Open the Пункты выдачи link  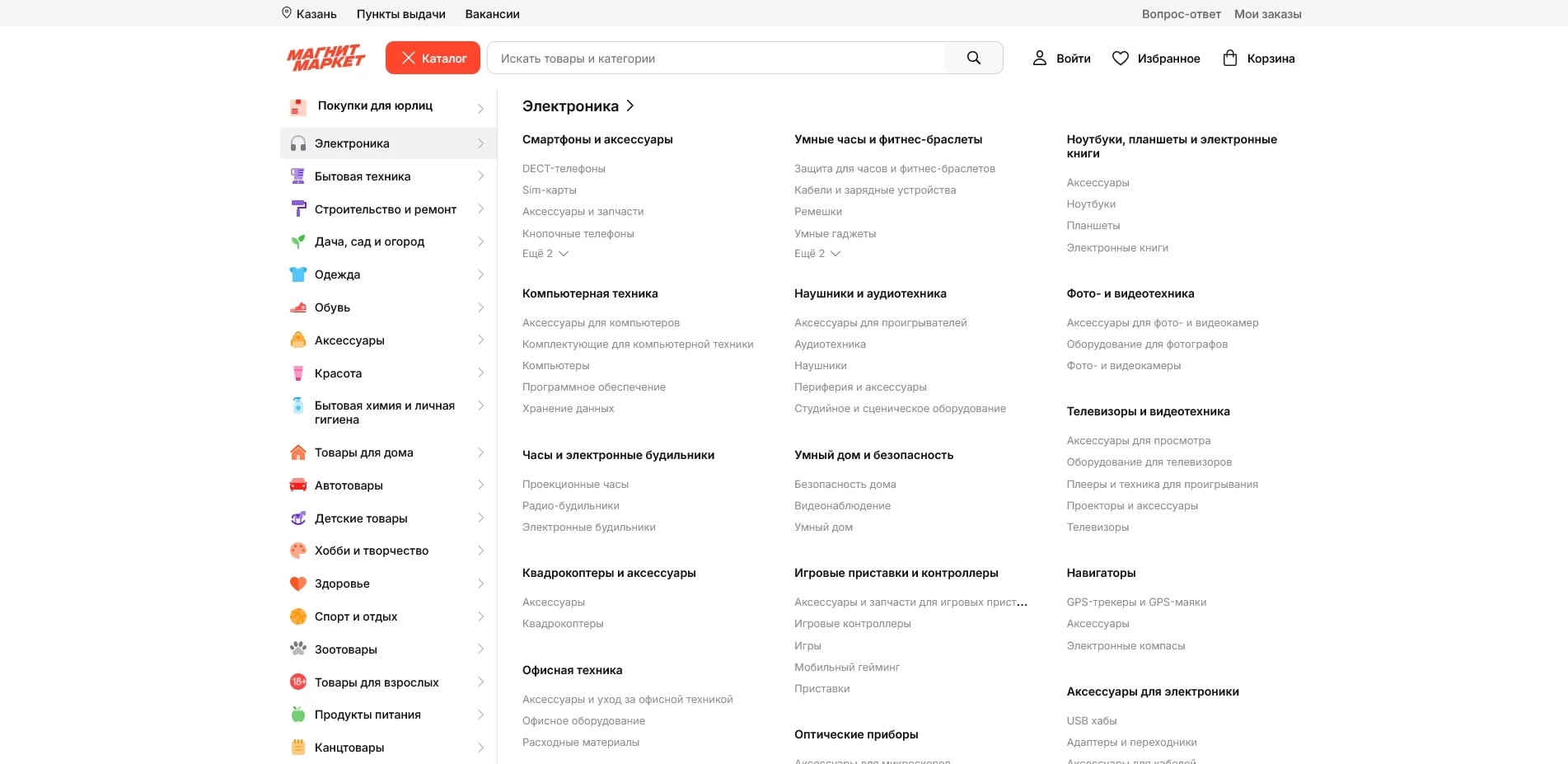pyautogui.click(x=400, y=14)
